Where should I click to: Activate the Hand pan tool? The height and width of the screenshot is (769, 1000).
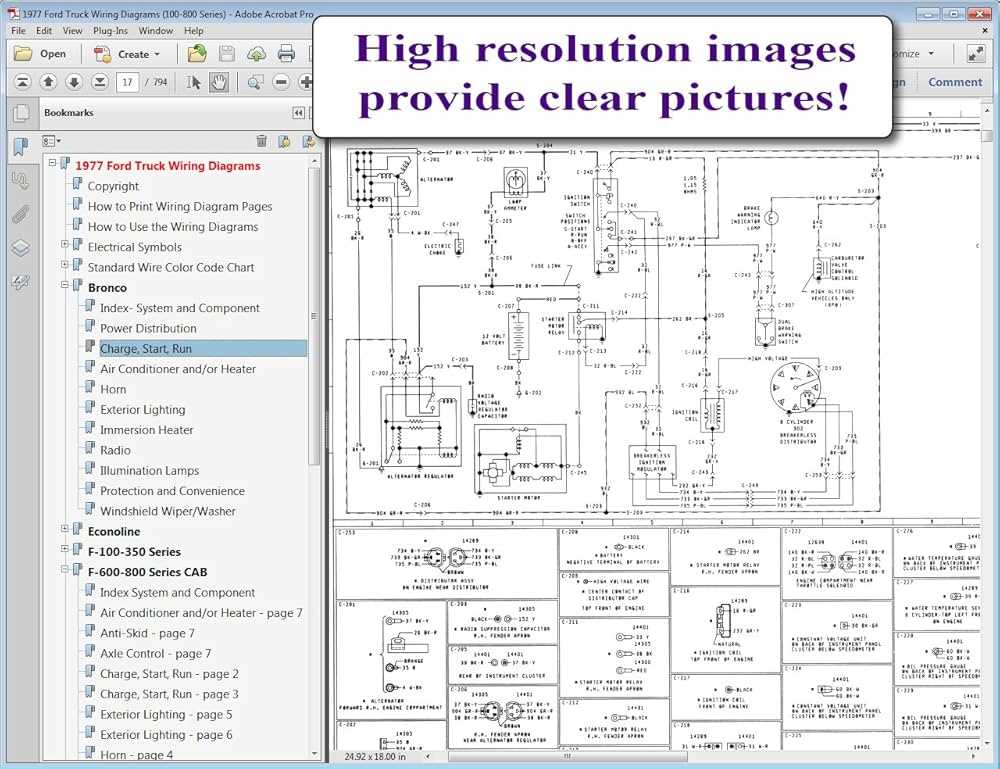pos(219,82)
